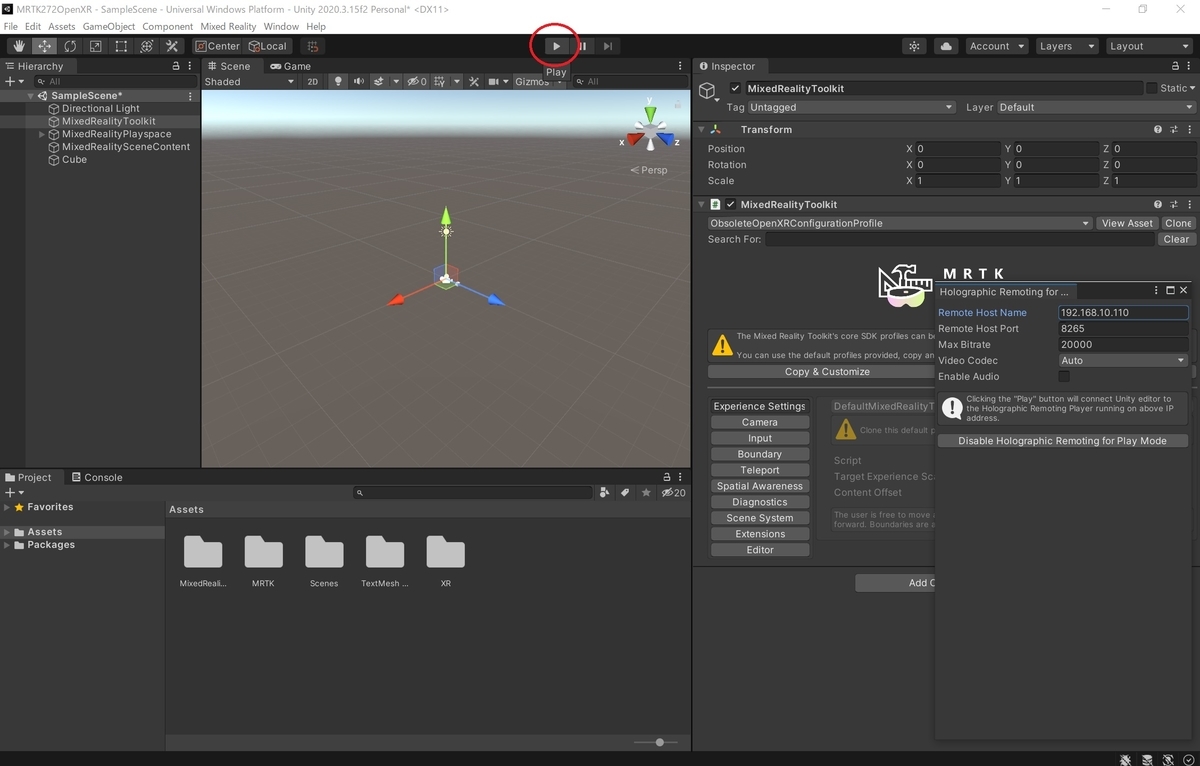1200x766 pixels.
Task: Toggle Enable Audio checkbox
Action: pos(1064,376)
